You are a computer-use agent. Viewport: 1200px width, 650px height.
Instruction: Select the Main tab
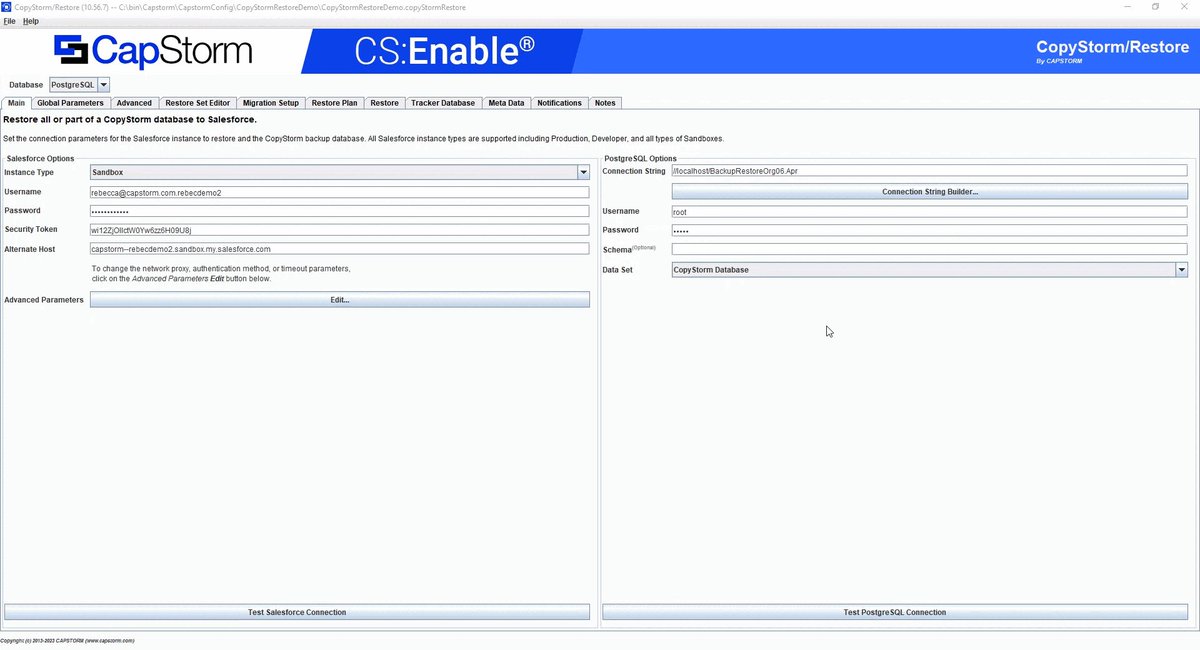click(16, 103)
